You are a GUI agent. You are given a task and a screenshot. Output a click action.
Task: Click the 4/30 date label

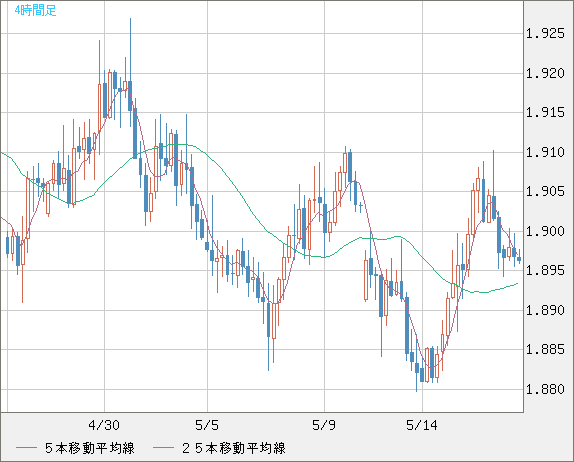click(x=104, y=425)
